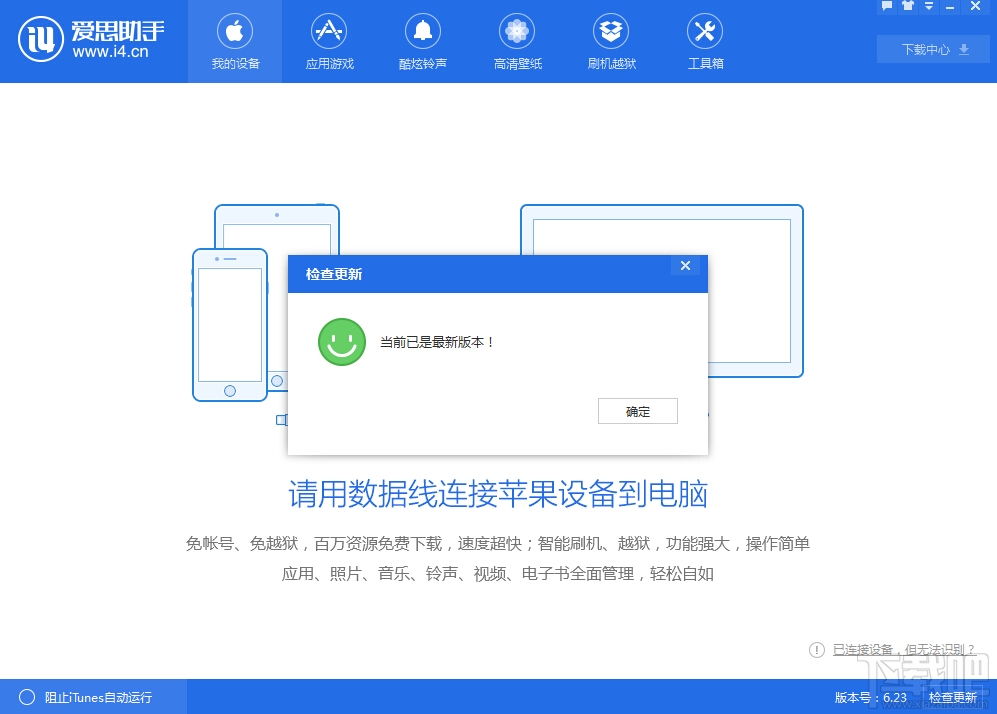This screenshot has width=997, height=714.
Task: Click the skin t-shirt icon
Action: 908,6
